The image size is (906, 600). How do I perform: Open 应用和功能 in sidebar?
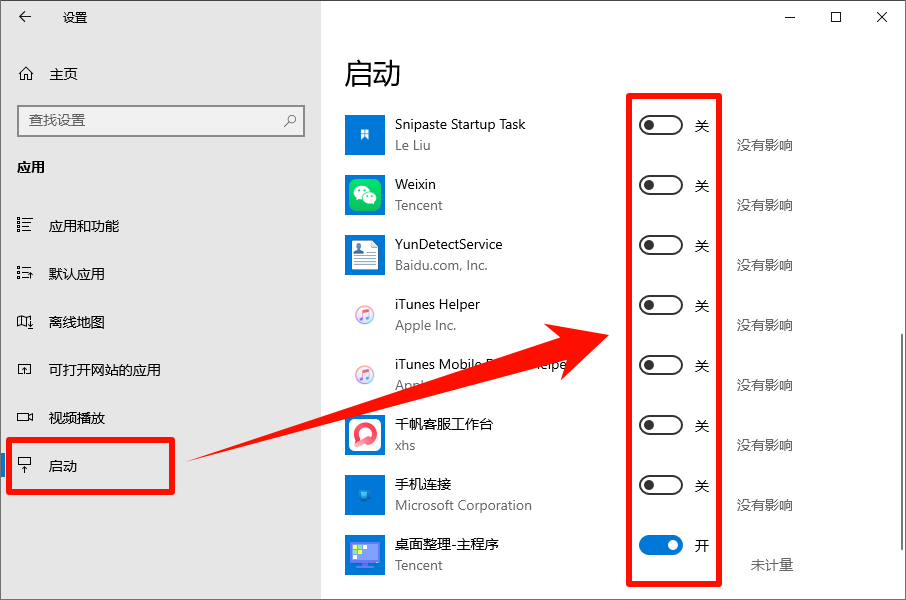(84, 226)
